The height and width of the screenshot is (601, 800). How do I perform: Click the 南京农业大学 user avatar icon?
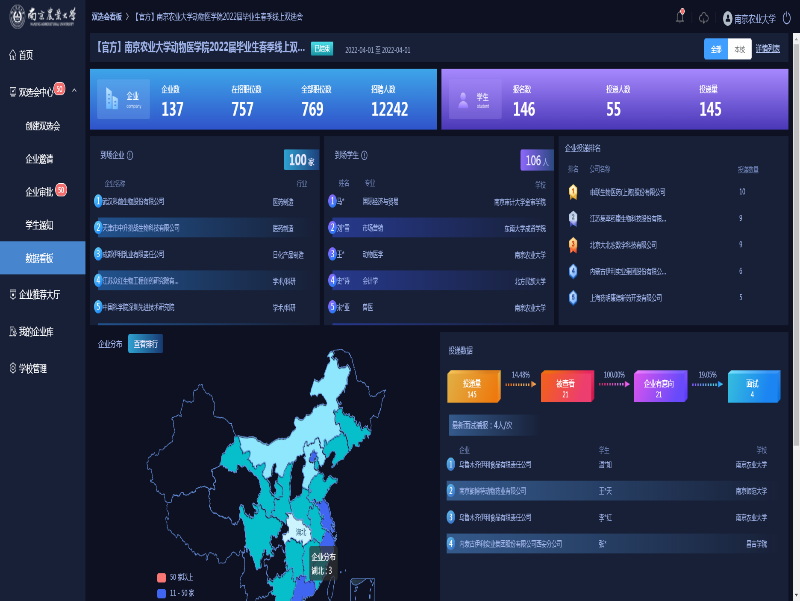(x=727, y=17)
